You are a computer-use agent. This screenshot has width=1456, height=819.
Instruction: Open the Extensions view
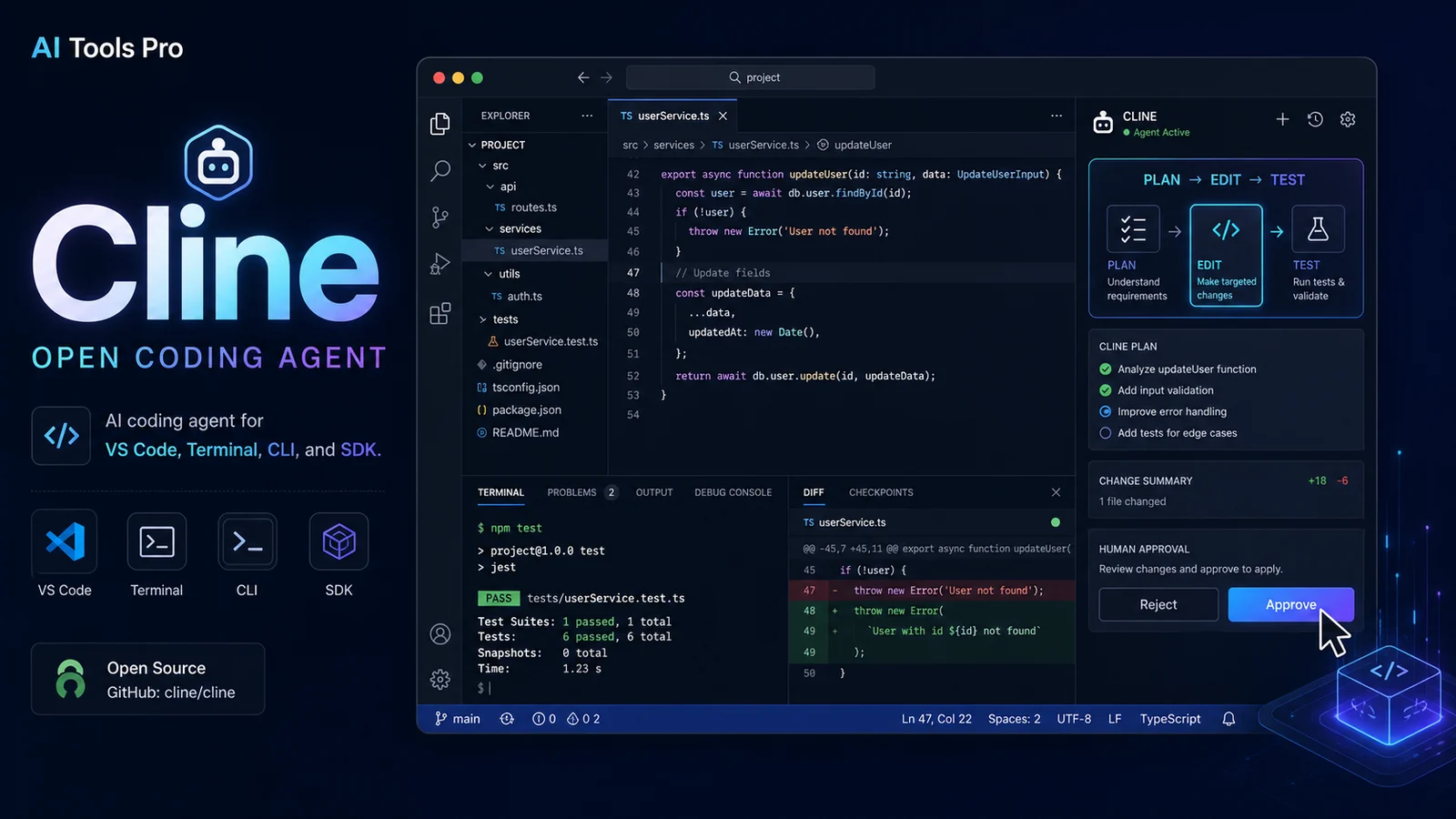coord(440,314)
